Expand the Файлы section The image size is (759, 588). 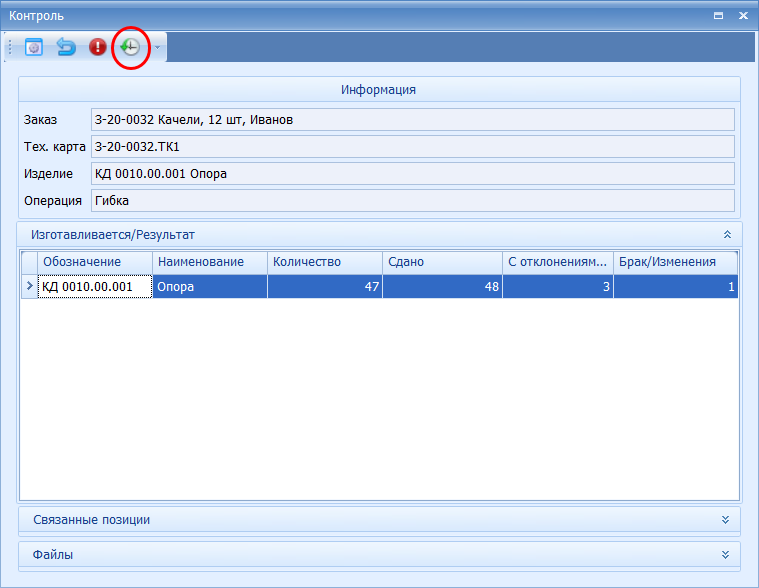727,554
